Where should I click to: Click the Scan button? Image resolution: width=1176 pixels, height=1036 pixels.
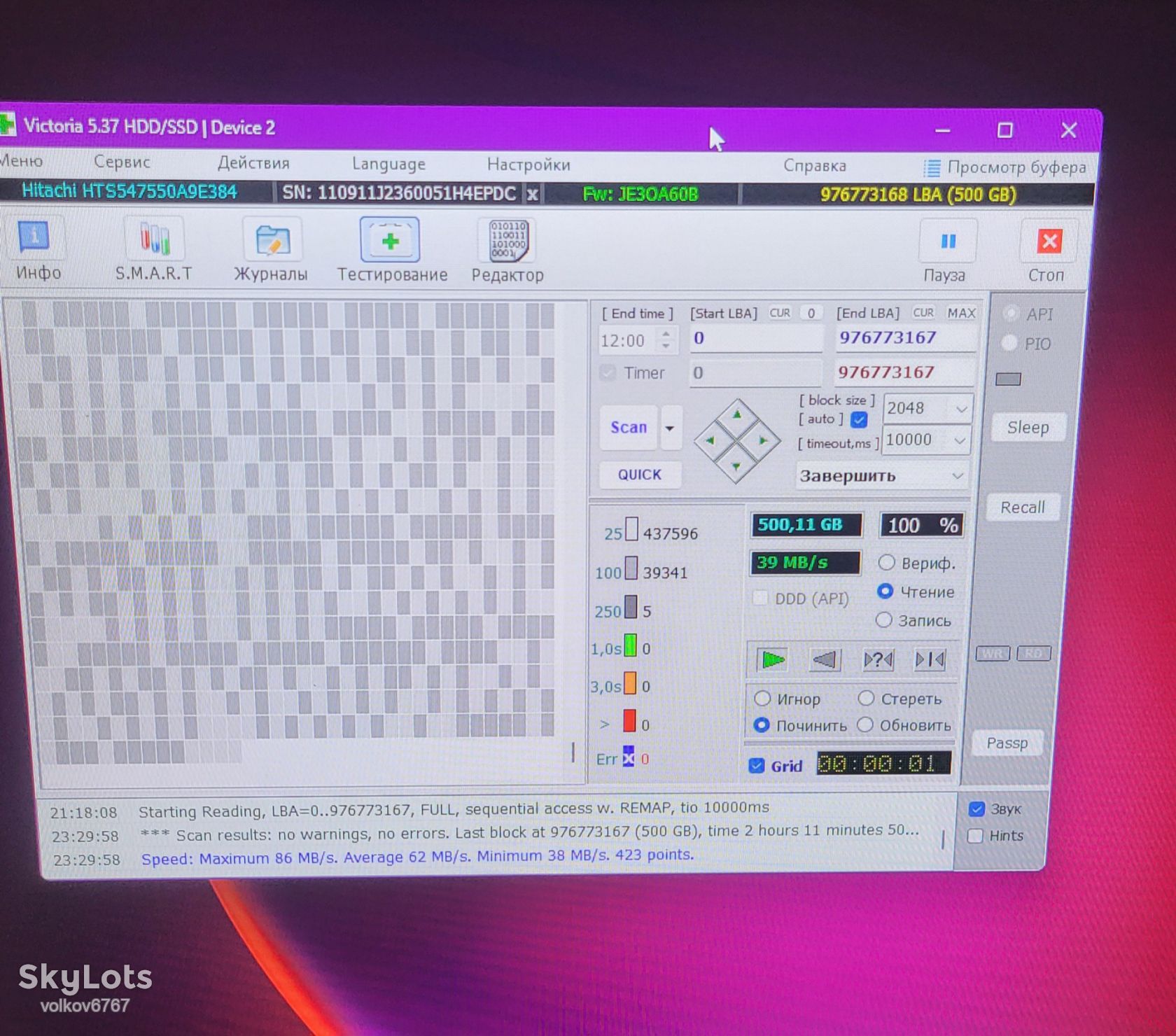click(x=629, y=427)
